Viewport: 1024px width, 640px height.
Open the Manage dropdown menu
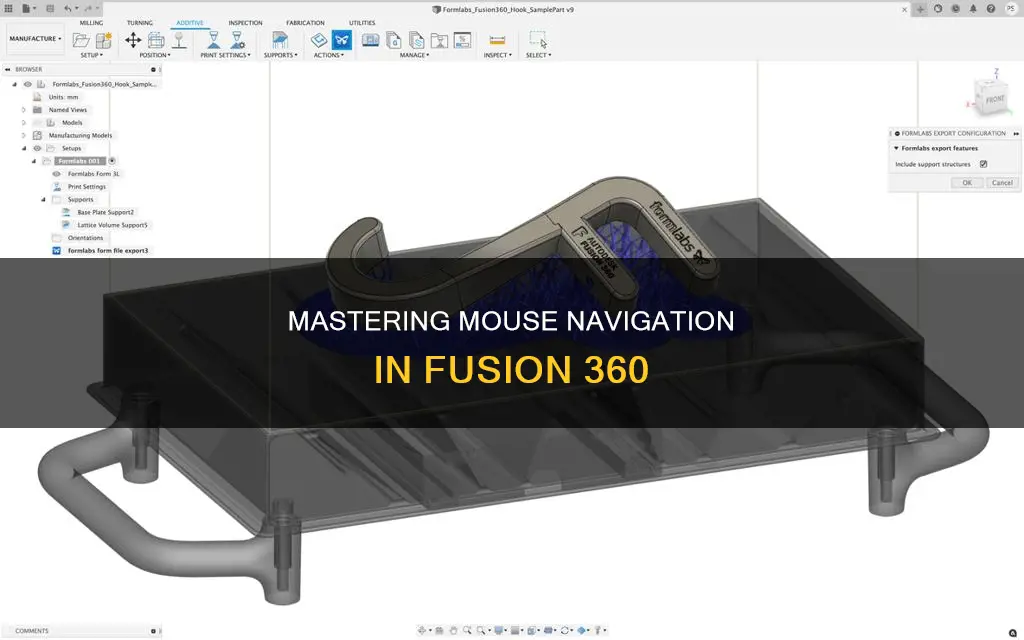point(415,56)
